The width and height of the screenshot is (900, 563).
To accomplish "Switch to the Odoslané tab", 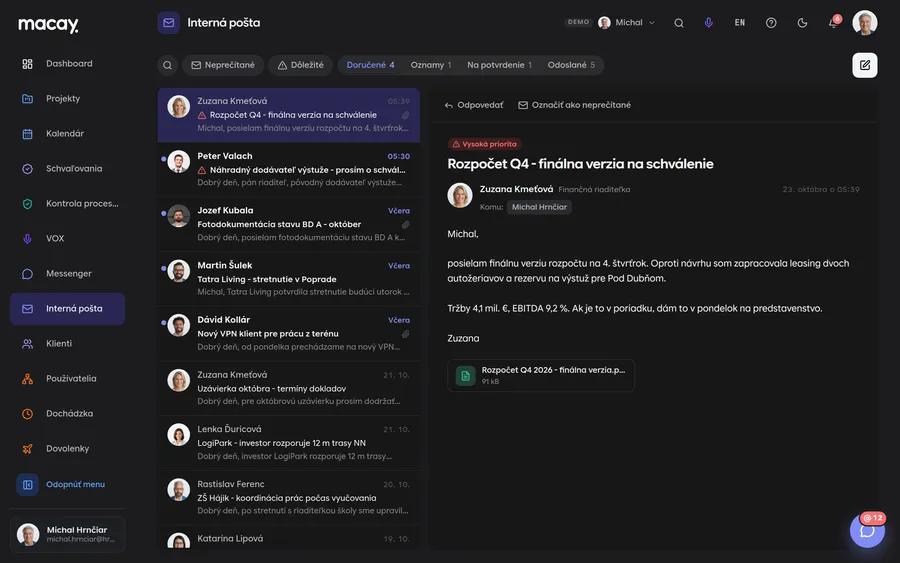I will [x=571, y=65].
